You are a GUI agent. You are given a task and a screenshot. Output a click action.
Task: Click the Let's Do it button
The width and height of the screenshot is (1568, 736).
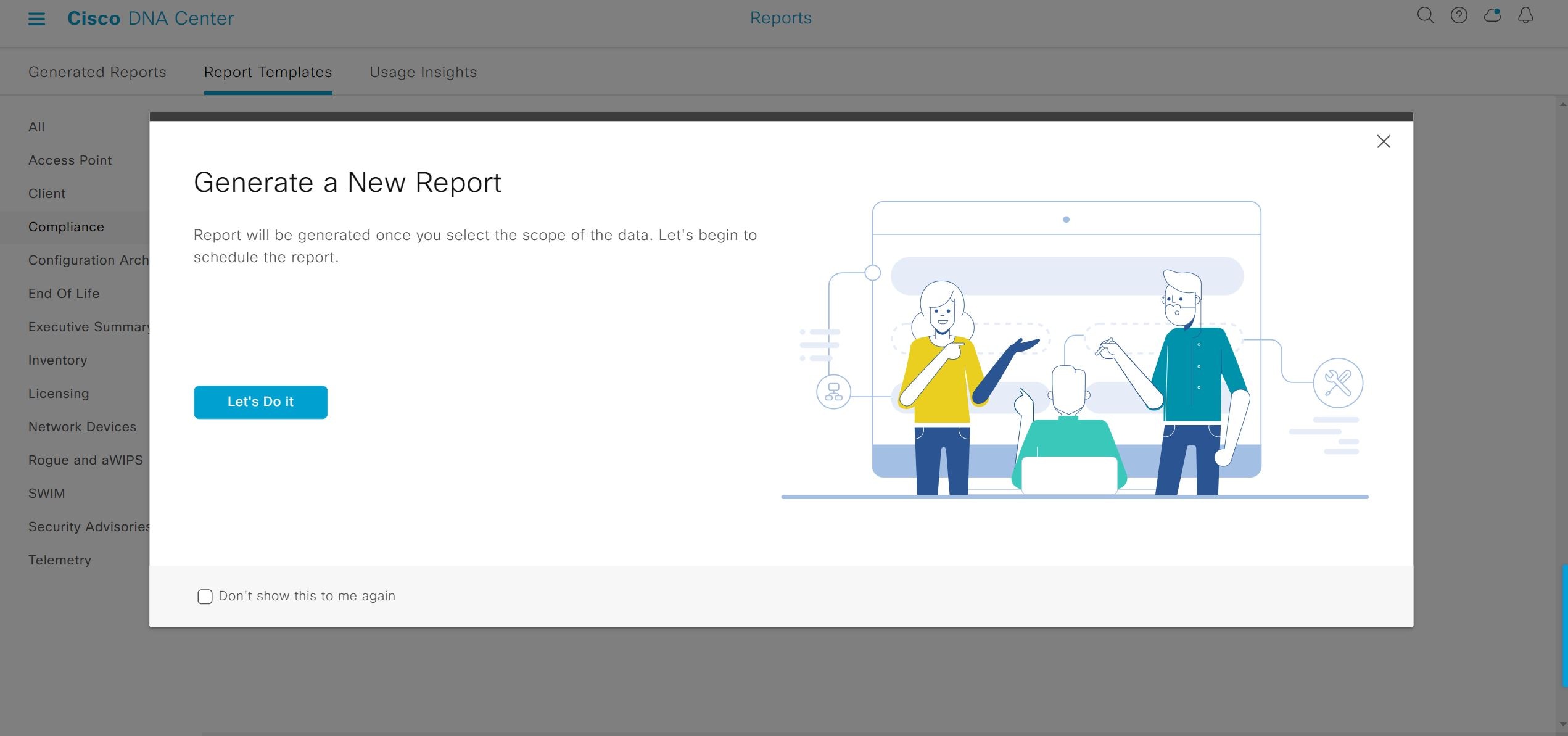pos(260,402)
